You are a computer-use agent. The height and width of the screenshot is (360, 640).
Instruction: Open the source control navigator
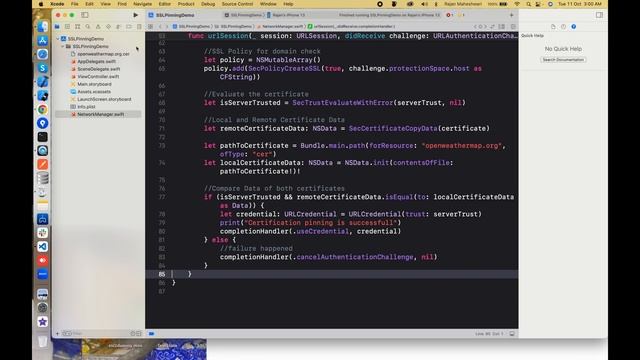67,27
